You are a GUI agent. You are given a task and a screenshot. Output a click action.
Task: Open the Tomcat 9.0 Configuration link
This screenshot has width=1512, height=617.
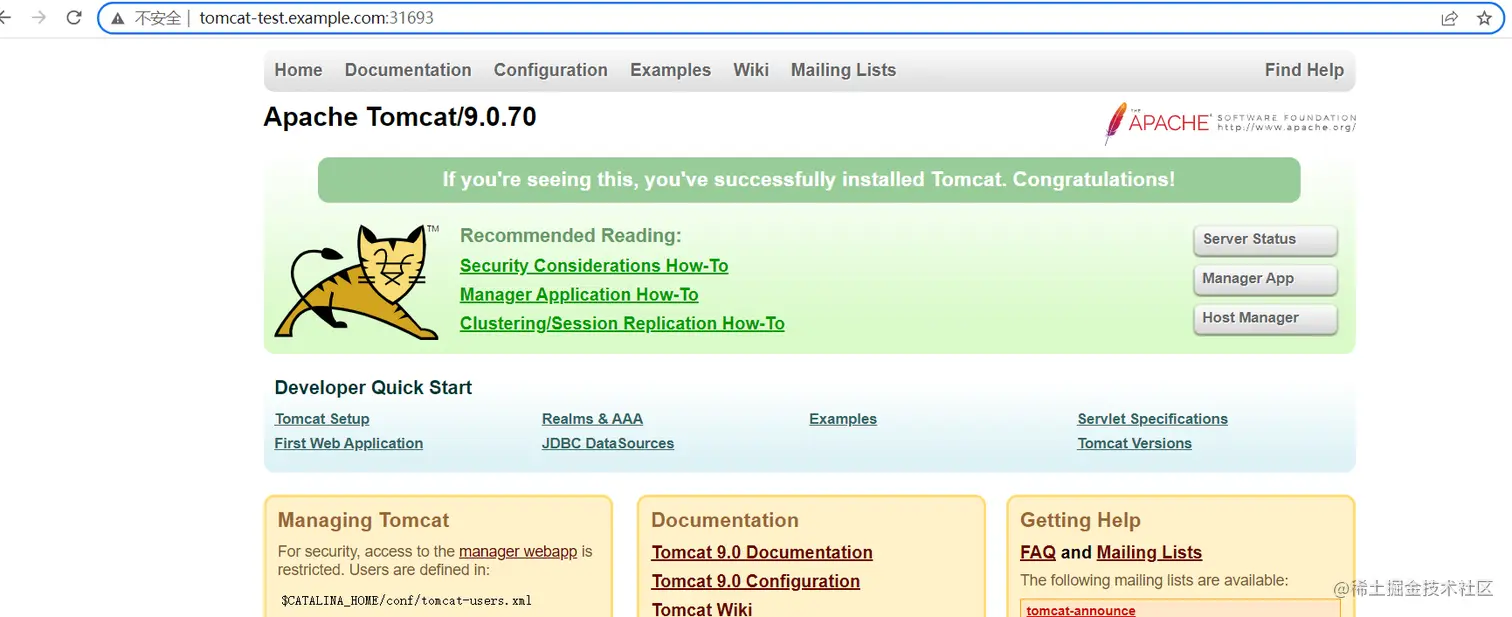click(x=756, y=582)
